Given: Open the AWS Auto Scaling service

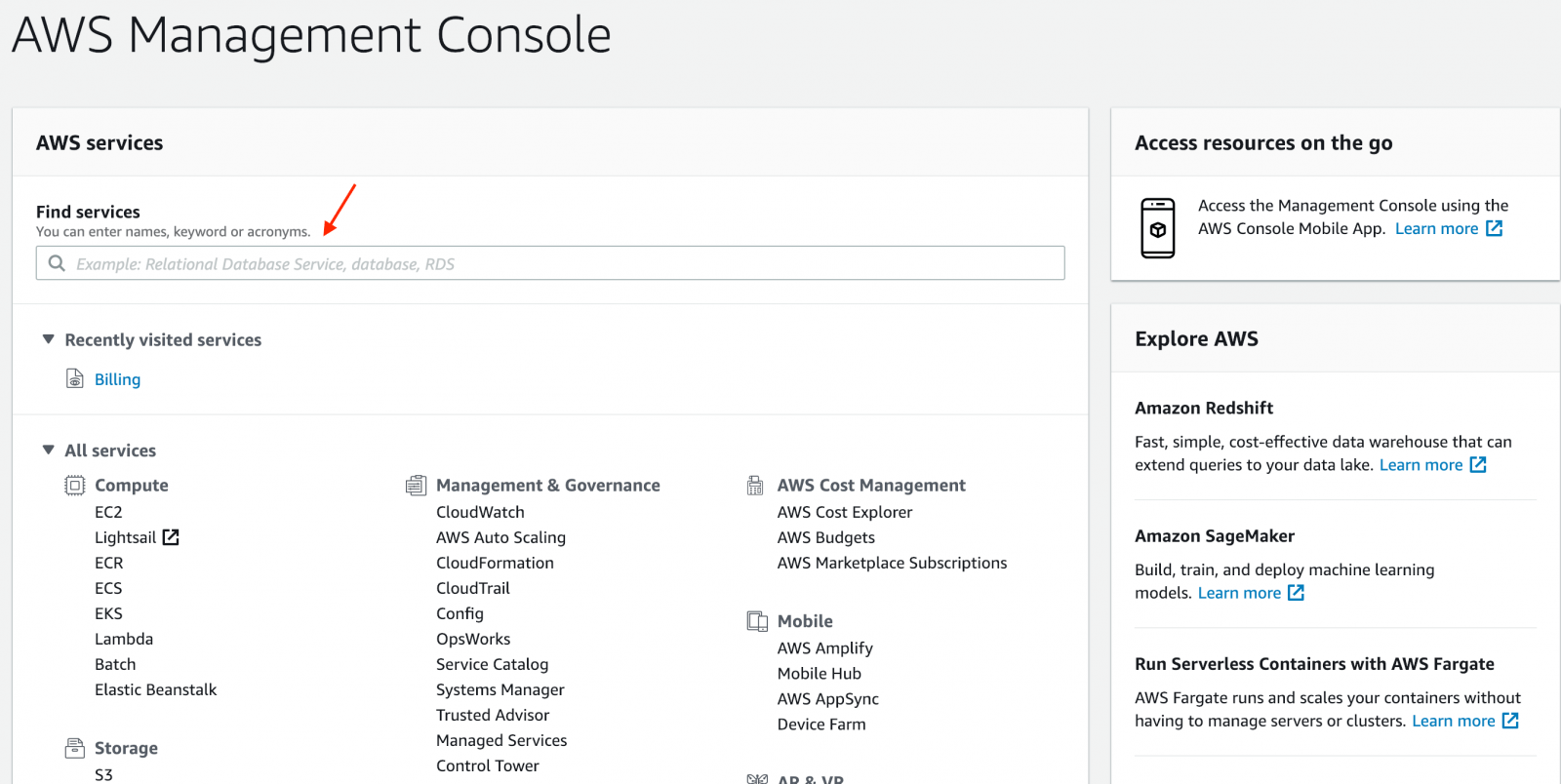Looking at the screenshot, I should pyautogui.click(x=500, y=537).
